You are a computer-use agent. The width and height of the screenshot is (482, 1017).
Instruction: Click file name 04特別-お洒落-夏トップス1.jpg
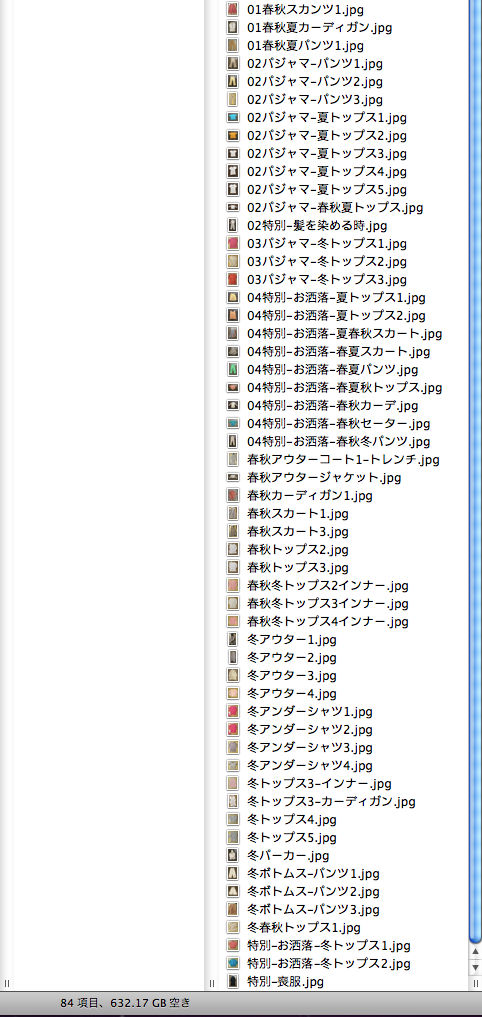pos(336,298)
